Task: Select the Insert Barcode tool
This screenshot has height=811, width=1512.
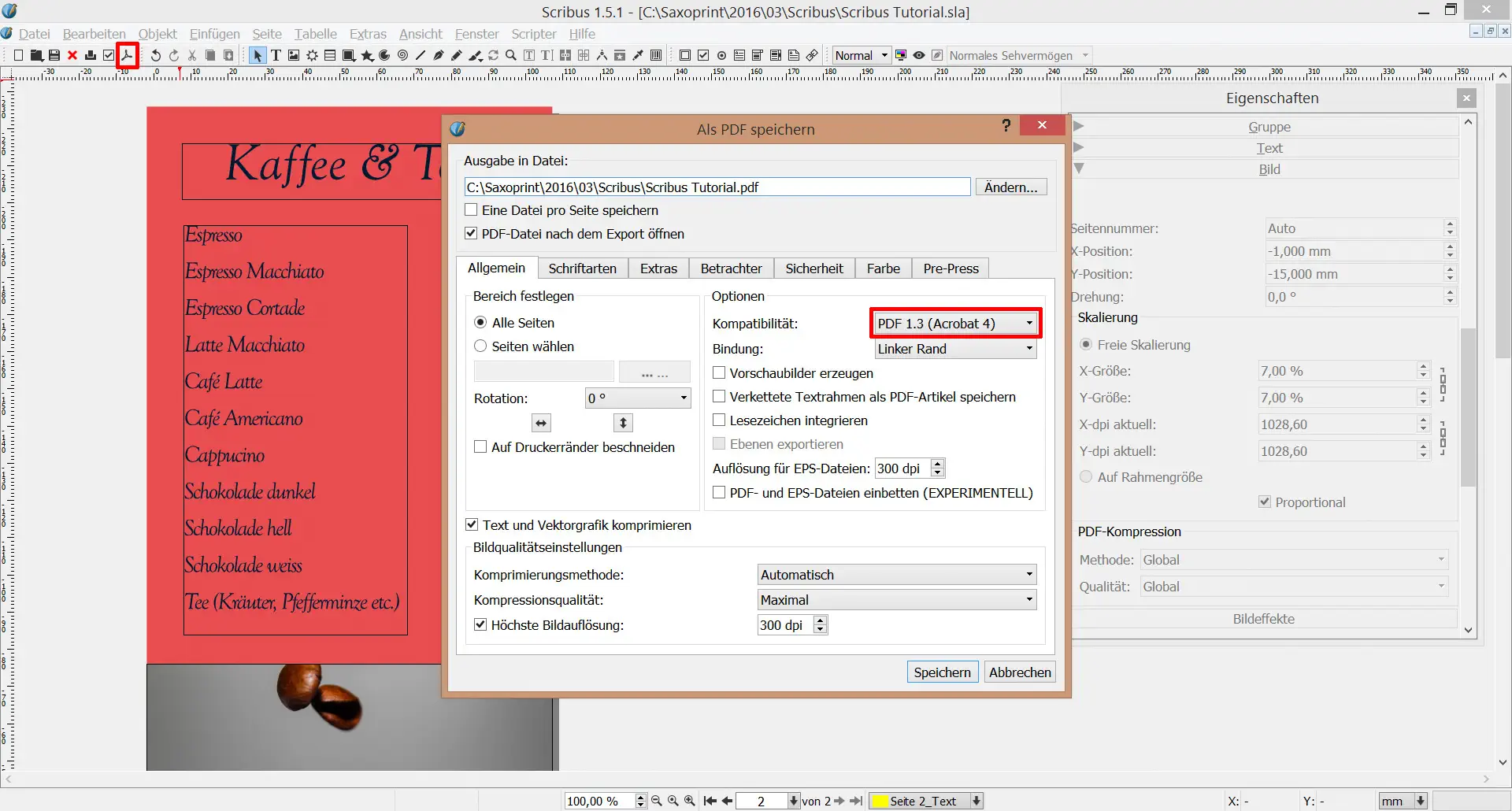Action: coord(656,55)
